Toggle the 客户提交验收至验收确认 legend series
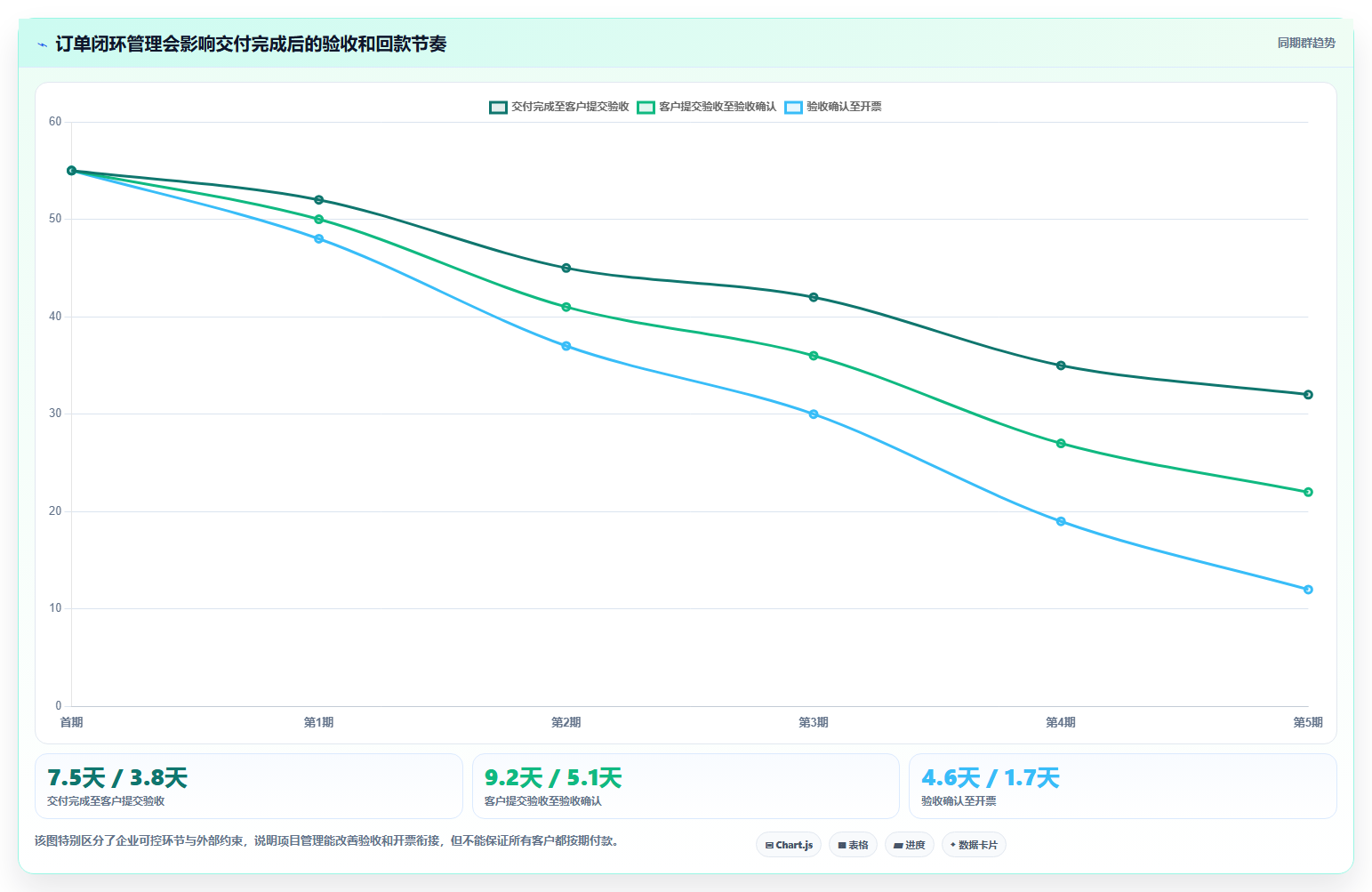Screen dimensions: 1372x892 (x=707, y=107)
